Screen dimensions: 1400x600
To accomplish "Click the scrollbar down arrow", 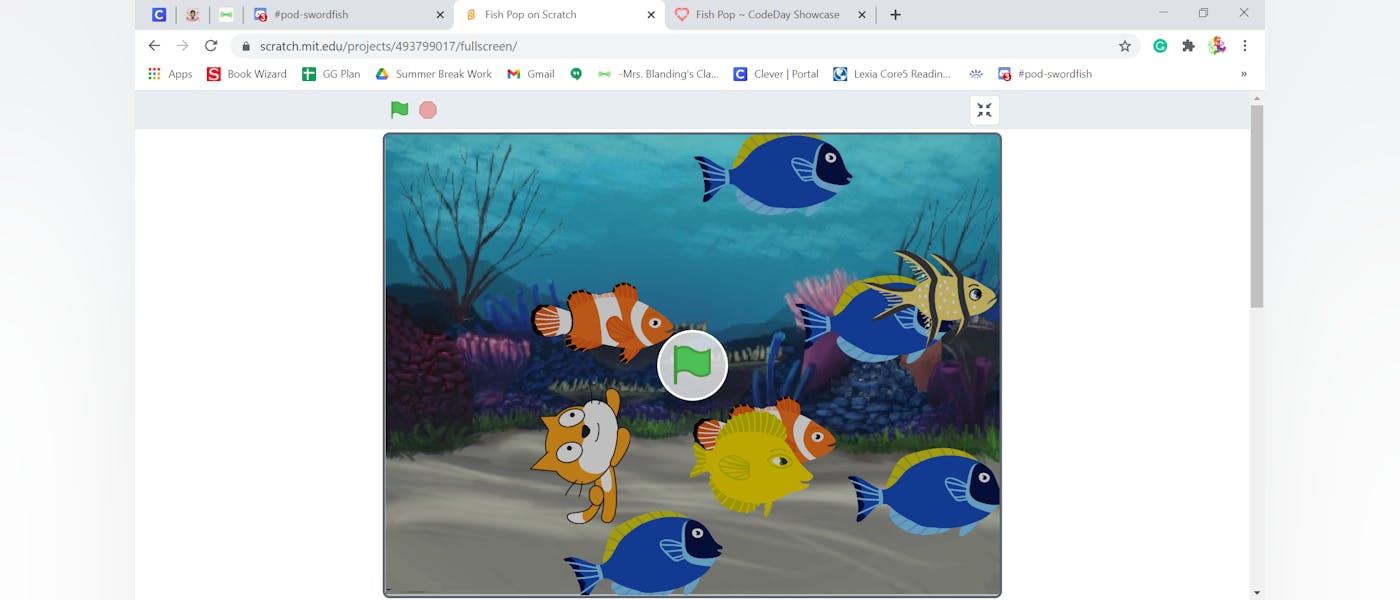I will [x=1257, y=593].
